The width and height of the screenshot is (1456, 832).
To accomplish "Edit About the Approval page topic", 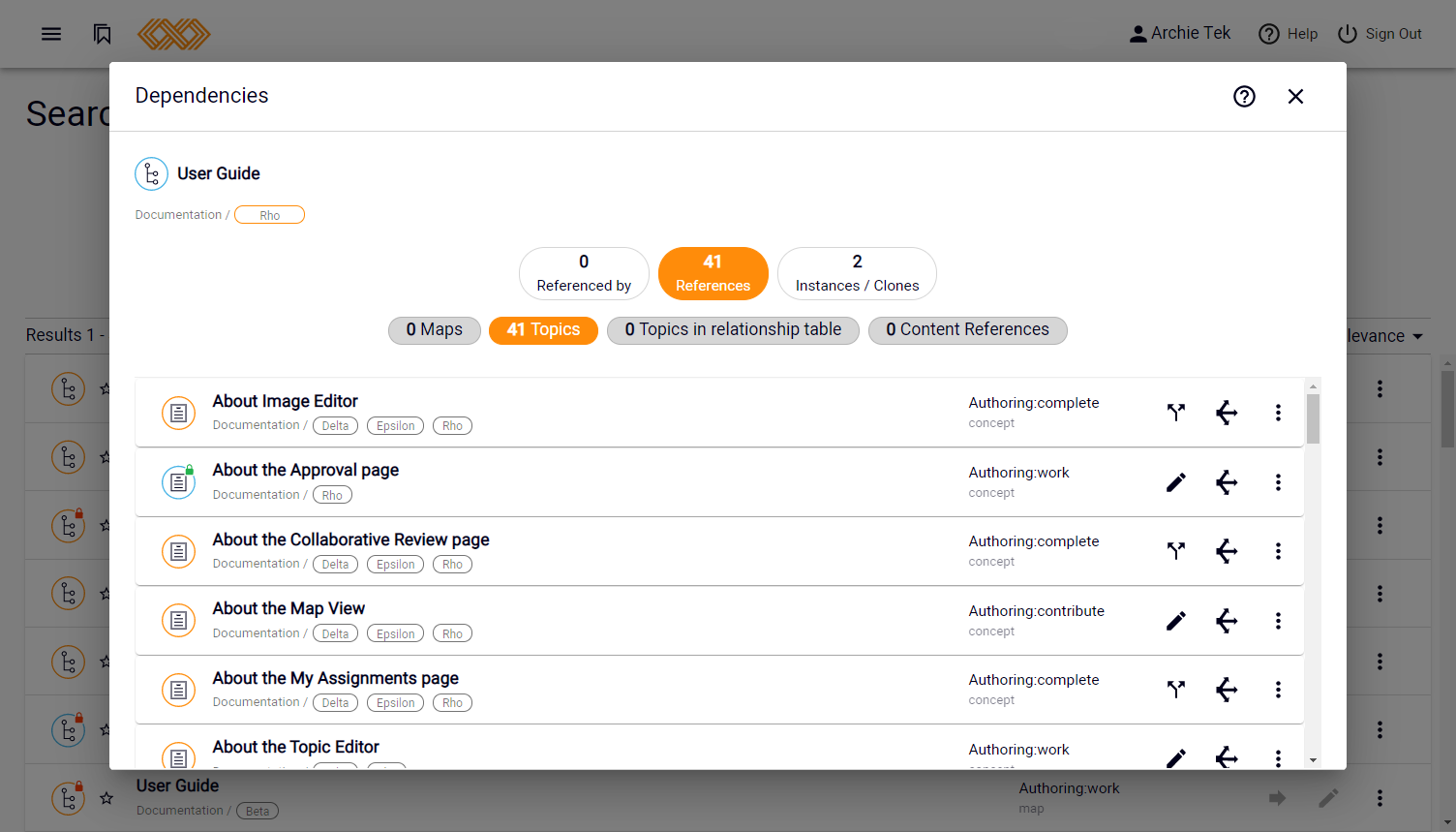I will 1175,482.
